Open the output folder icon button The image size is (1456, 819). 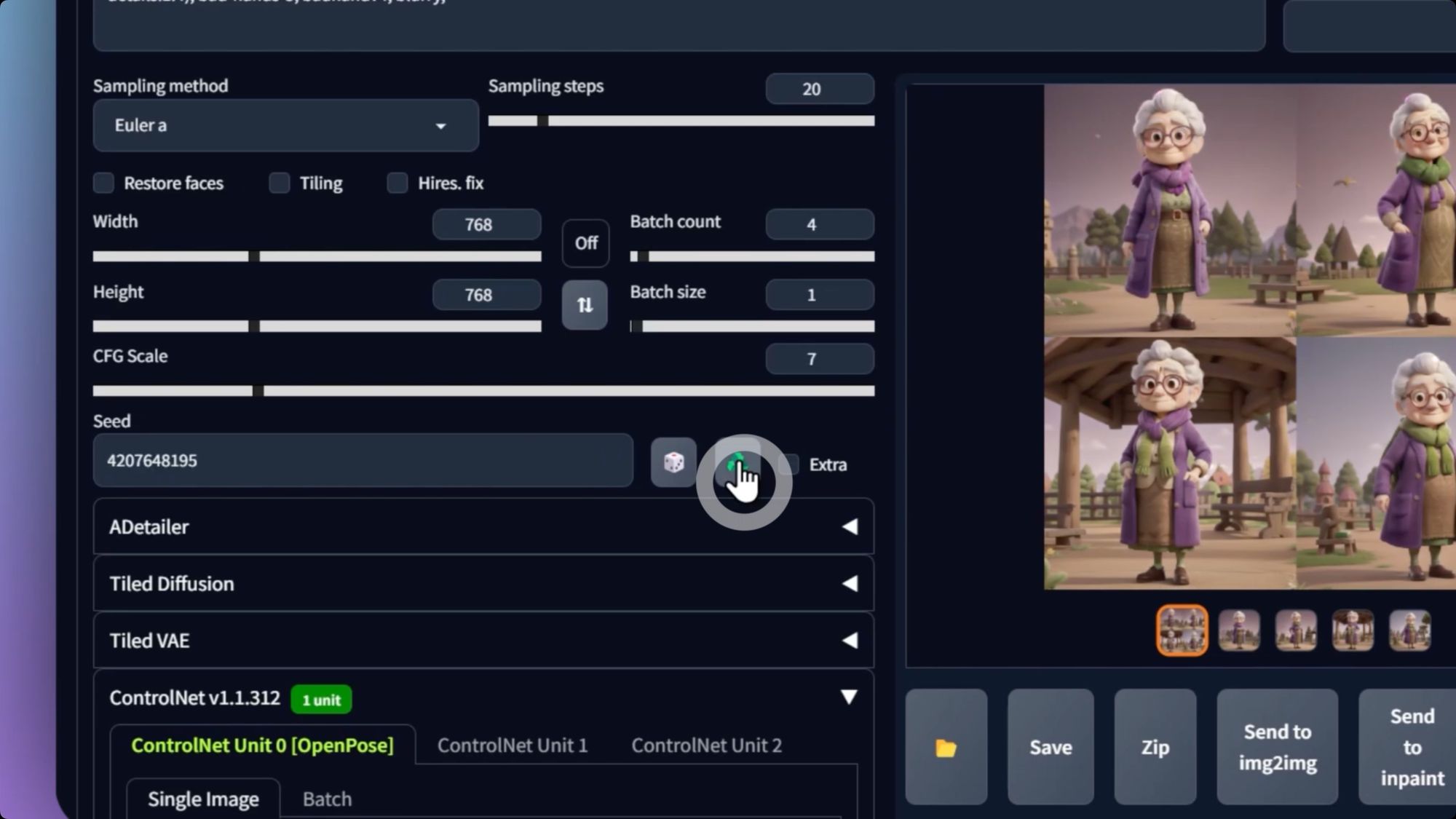(x=946, y=747)
